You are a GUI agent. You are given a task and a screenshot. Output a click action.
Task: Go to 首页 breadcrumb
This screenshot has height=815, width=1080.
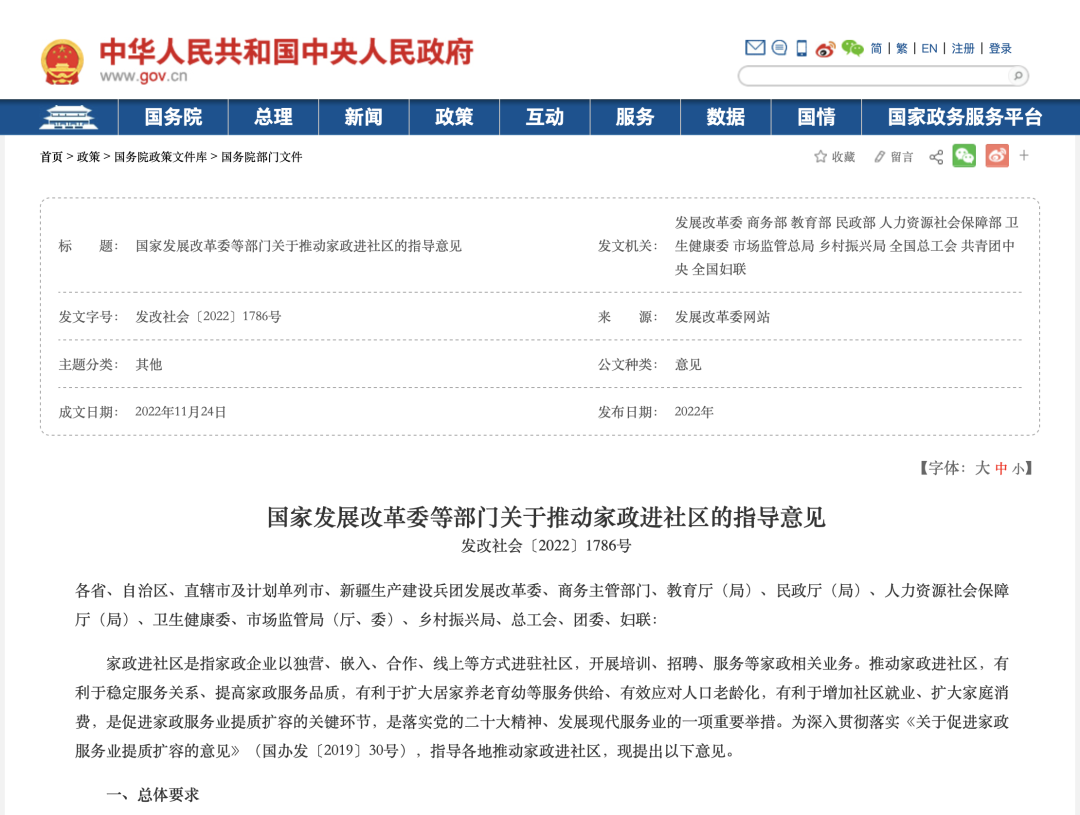[x=52, y=157]
